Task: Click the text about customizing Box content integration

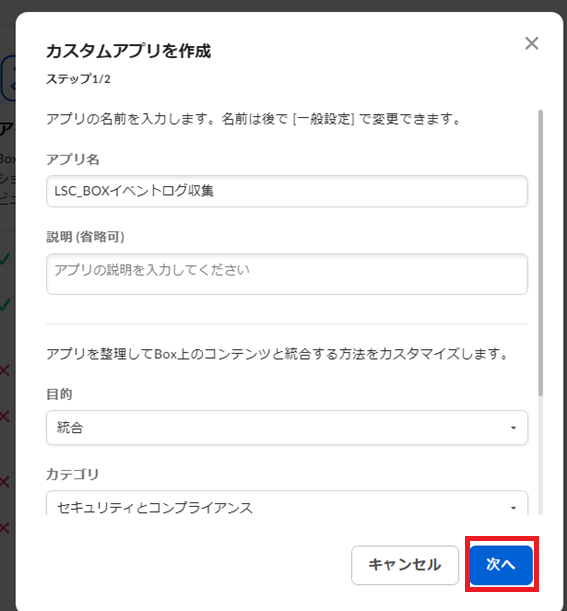Action: coord(277,354)
